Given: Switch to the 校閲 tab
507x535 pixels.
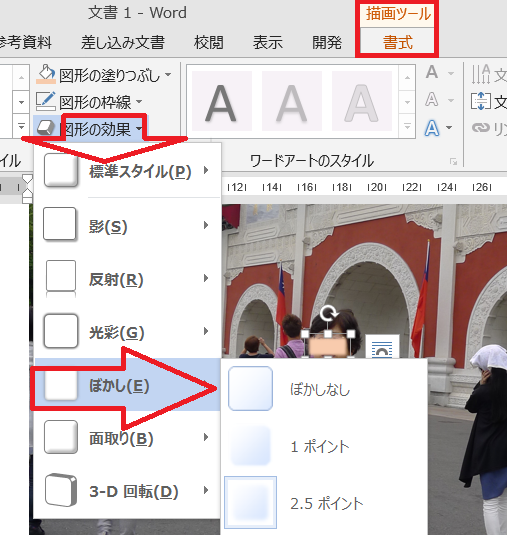Looking at the screenshot, I should pos(208,43).
